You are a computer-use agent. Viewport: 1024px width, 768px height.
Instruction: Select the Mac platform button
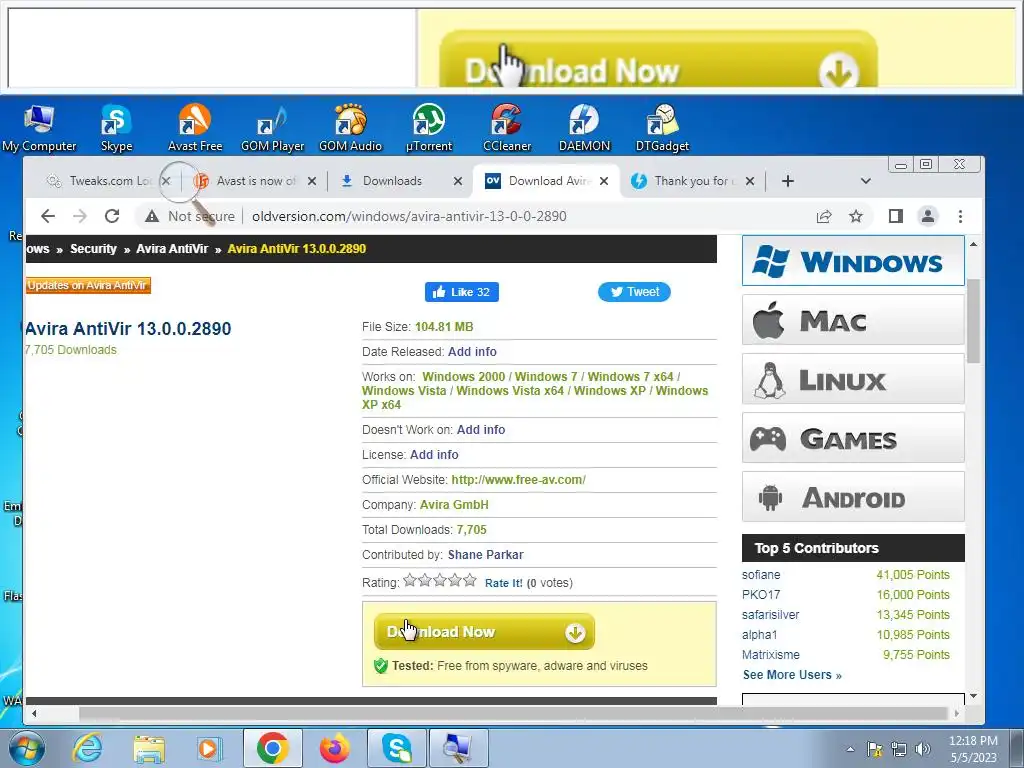[x=853, y=320]
